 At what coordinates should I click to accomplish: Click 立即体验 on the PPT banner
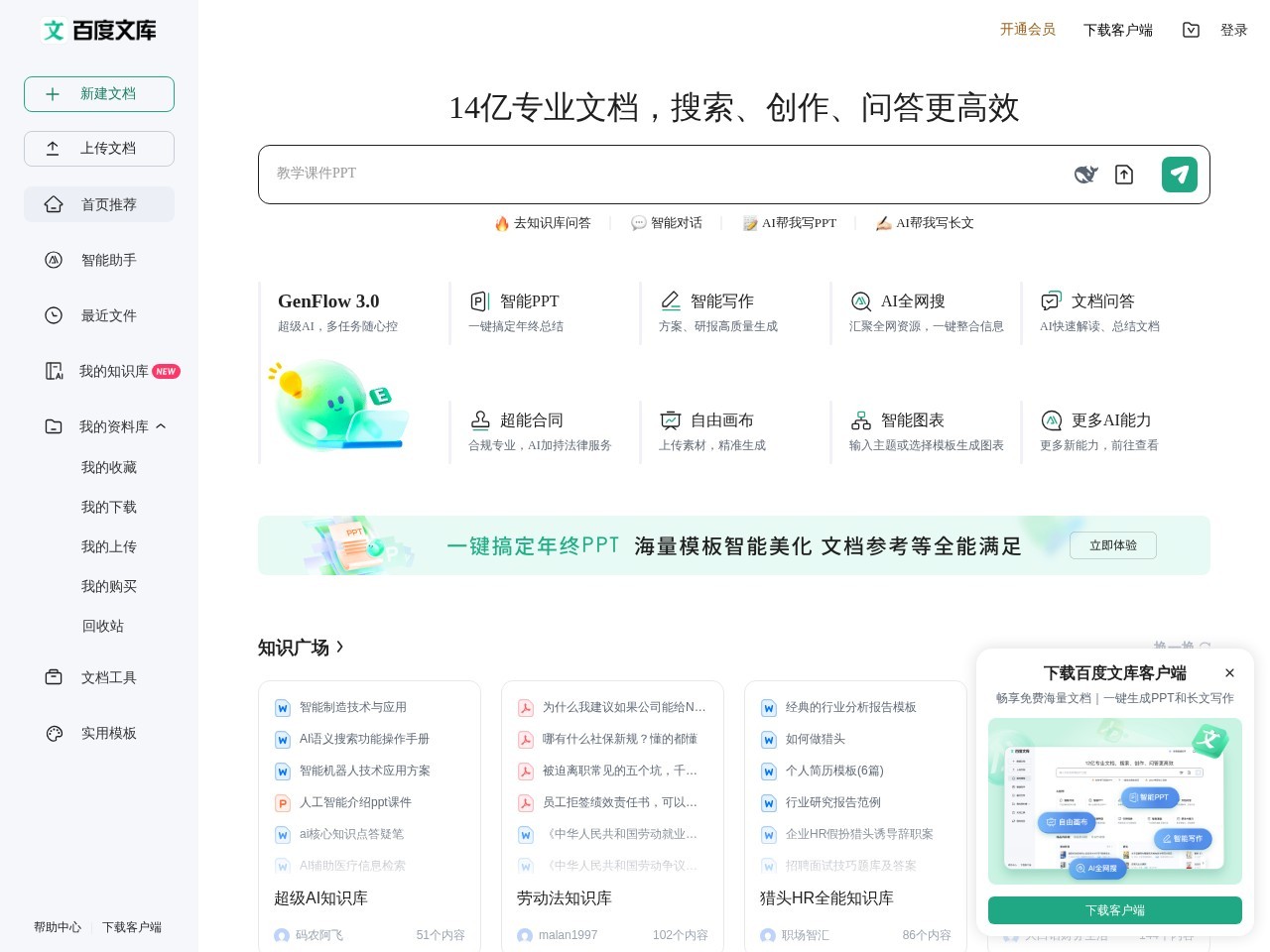point(1112,545)
